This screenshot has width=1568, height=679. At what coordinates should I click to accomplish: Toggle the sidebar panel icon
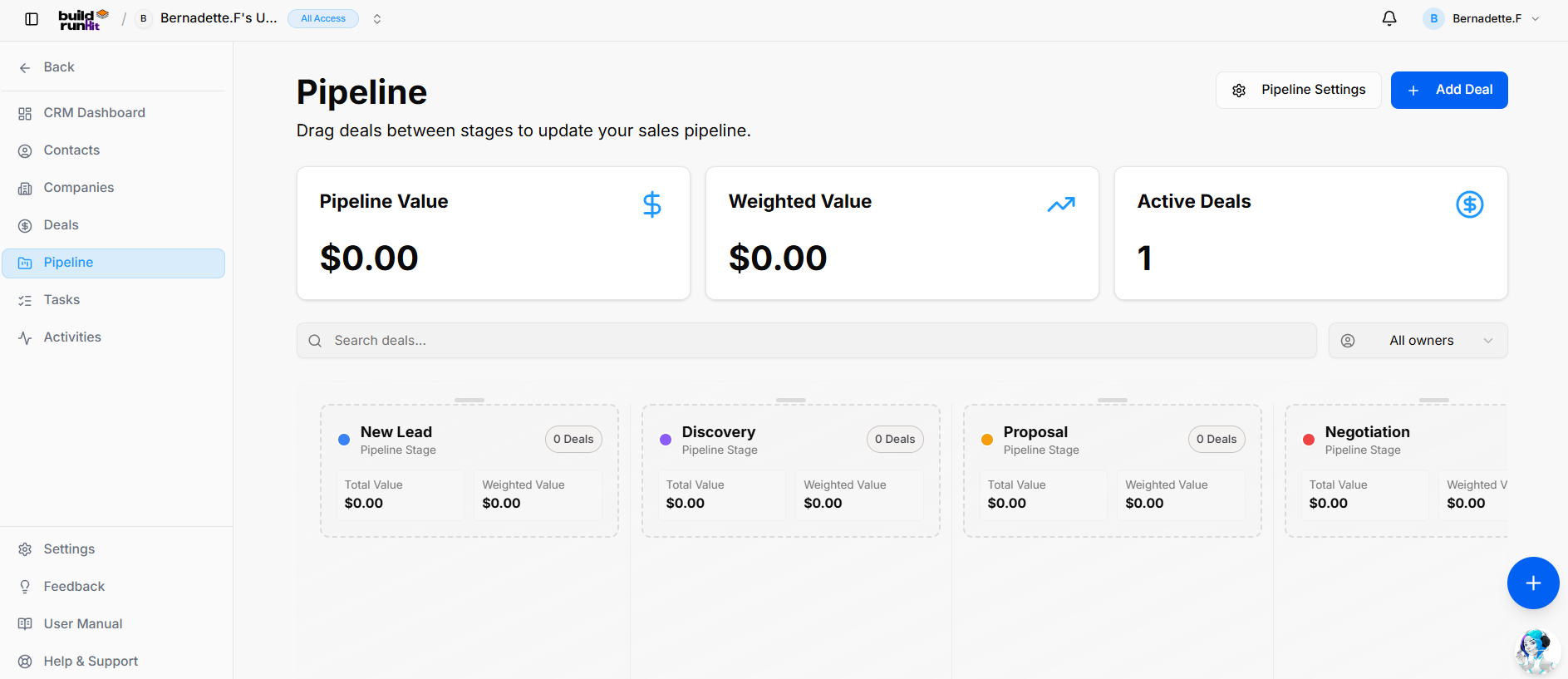click(x=32, y=19)
